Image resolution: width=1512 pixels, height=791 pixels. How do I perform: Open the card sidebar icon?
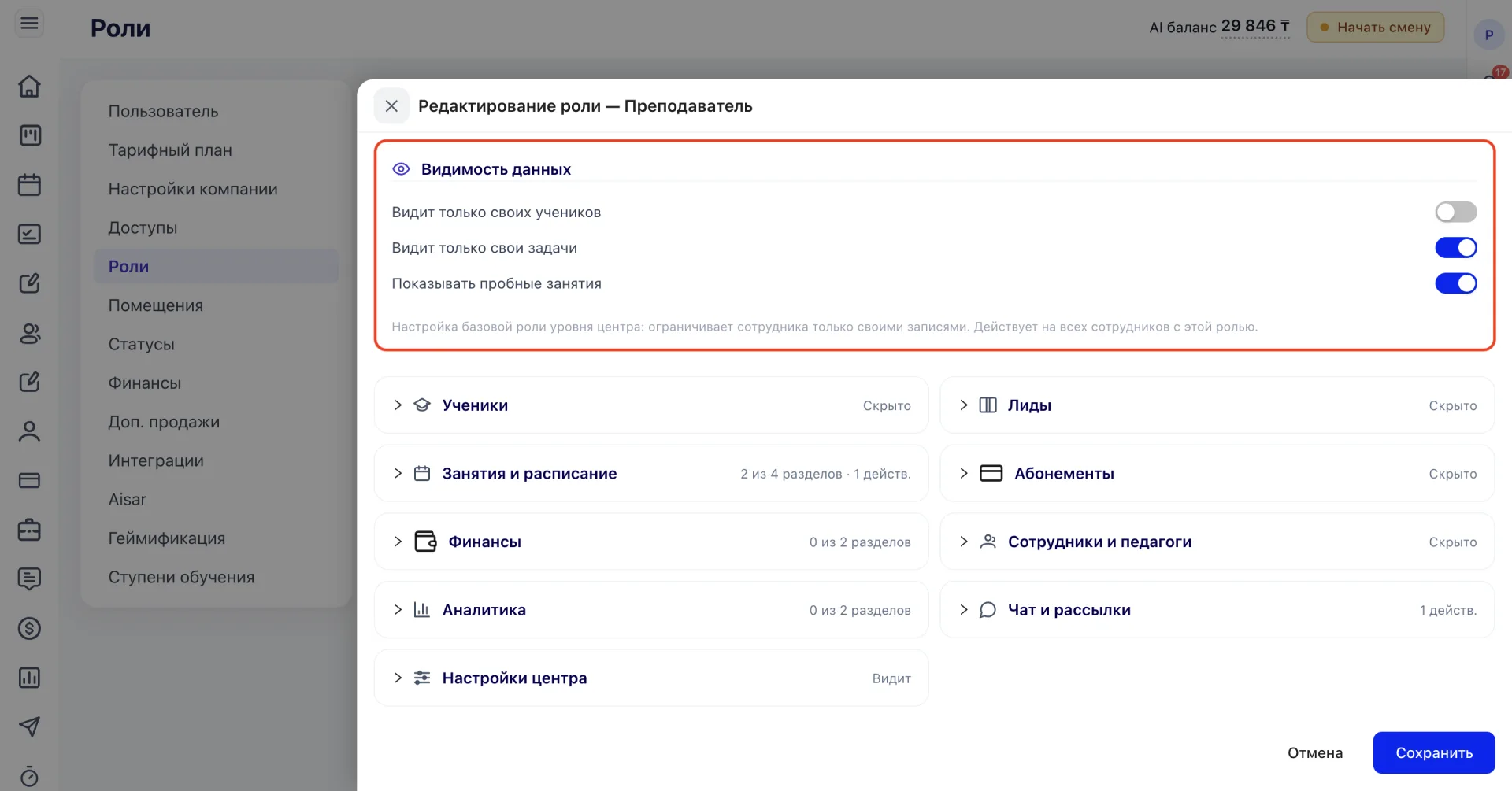[x=29, y=480]
